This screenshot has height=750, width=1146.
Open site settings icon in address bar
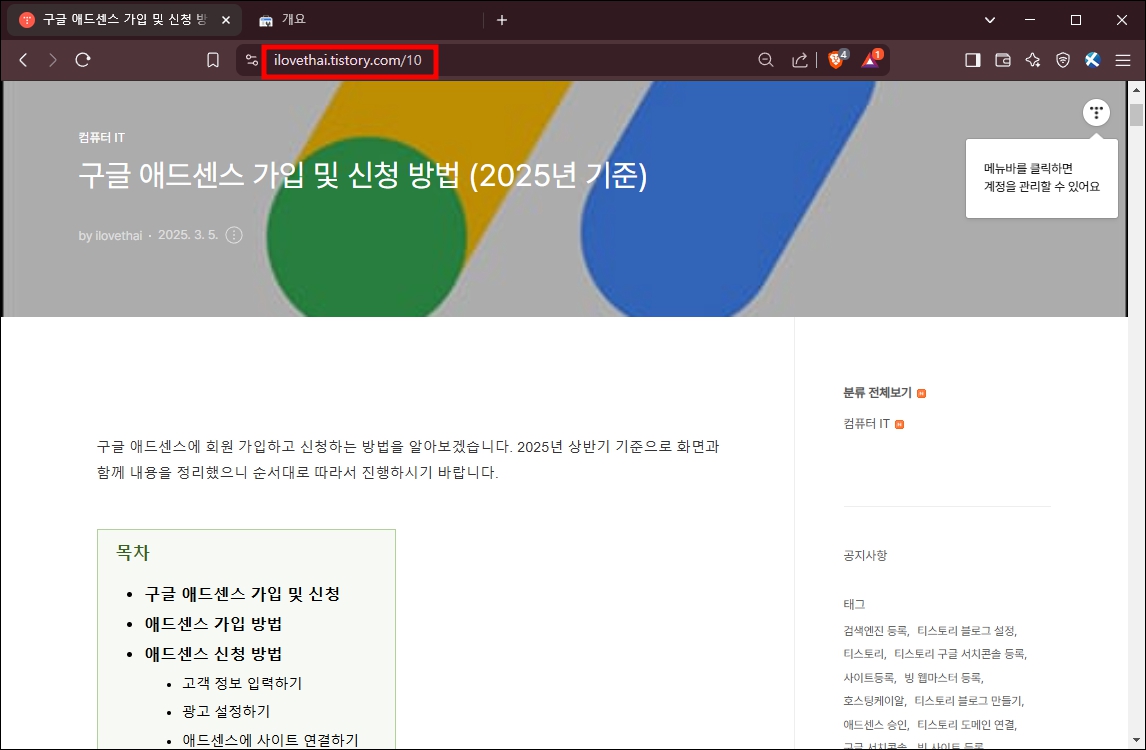click(x=251, y=60)
